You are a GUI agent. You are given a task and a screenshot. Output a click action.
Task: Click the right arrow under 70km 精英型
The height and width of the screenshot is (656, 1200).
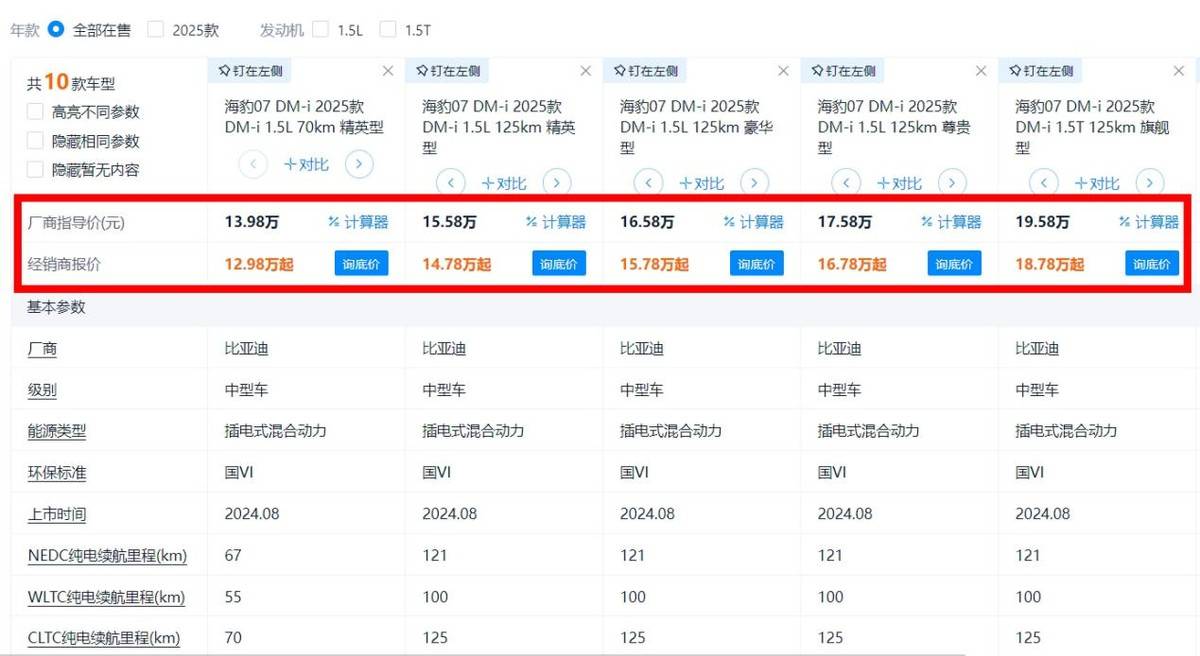360,164
